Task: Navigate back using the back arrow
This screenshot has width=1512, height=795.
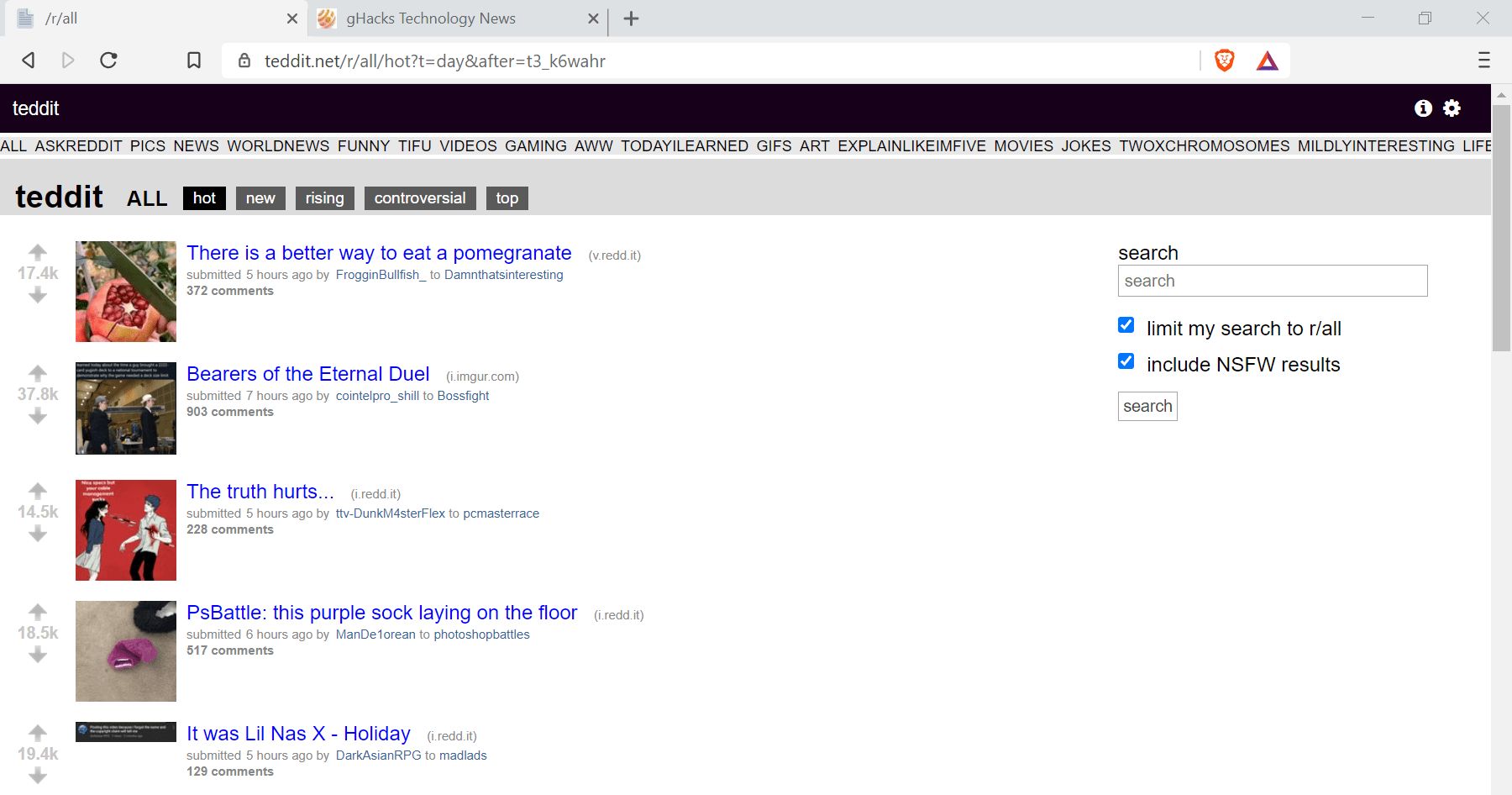Action: [x=28, y=60]
